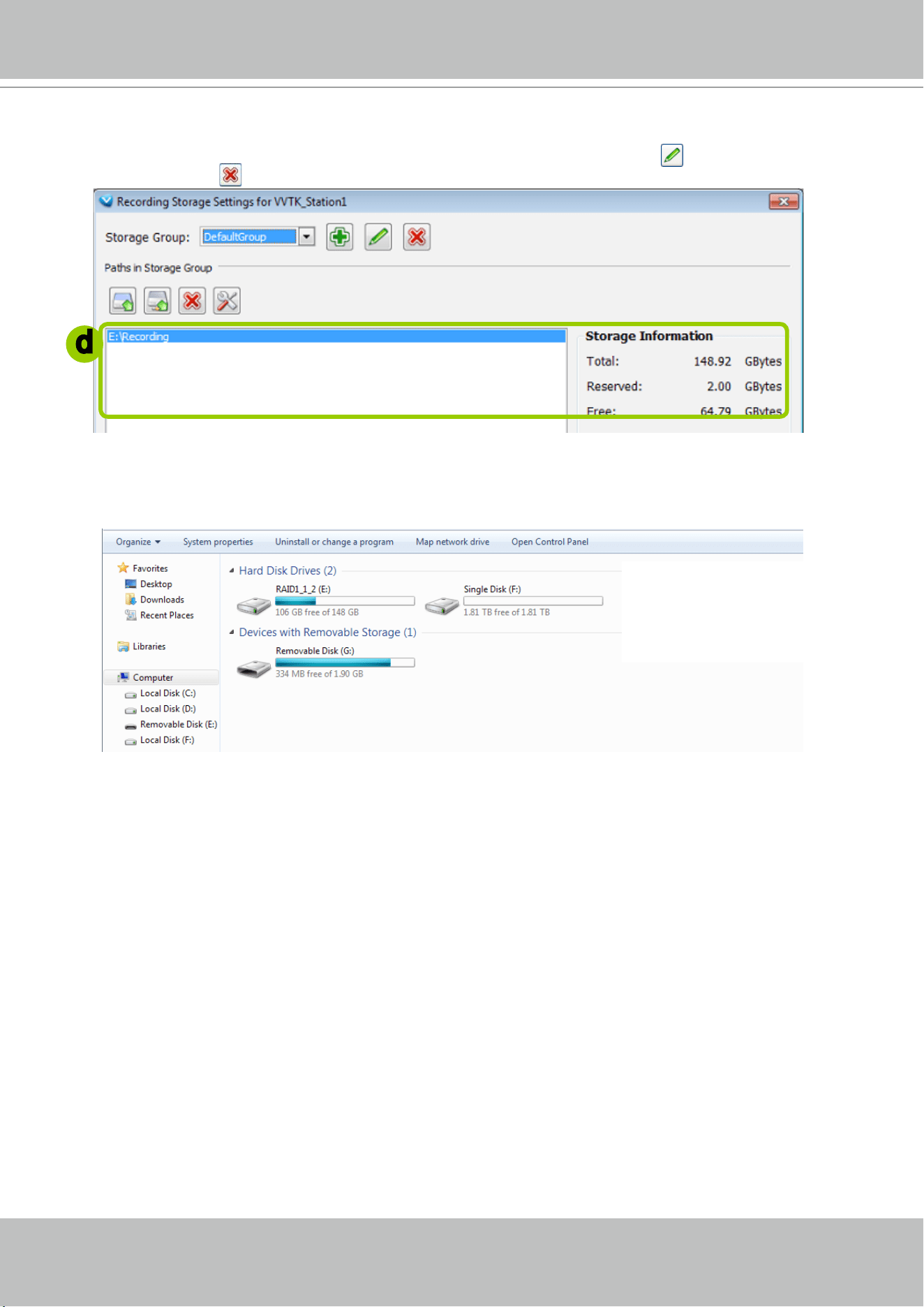This screenshot has height=1307, width=924.
Task: Click System properties in Explorer toolbar
Action: 218,542
